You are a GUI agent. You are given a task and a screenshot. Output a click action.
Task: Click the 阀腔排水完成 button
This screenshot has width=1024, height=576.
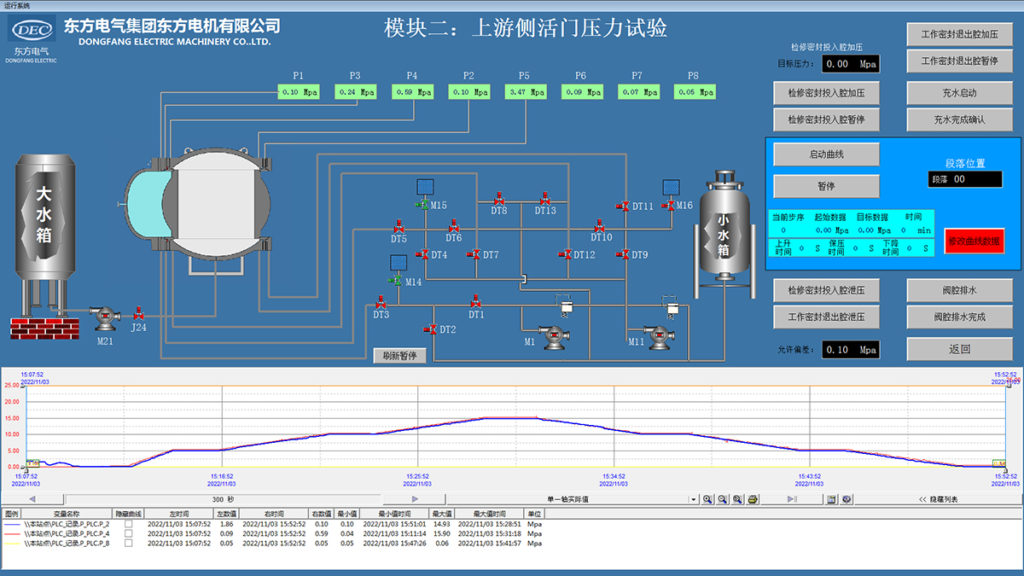pos(959,317)
